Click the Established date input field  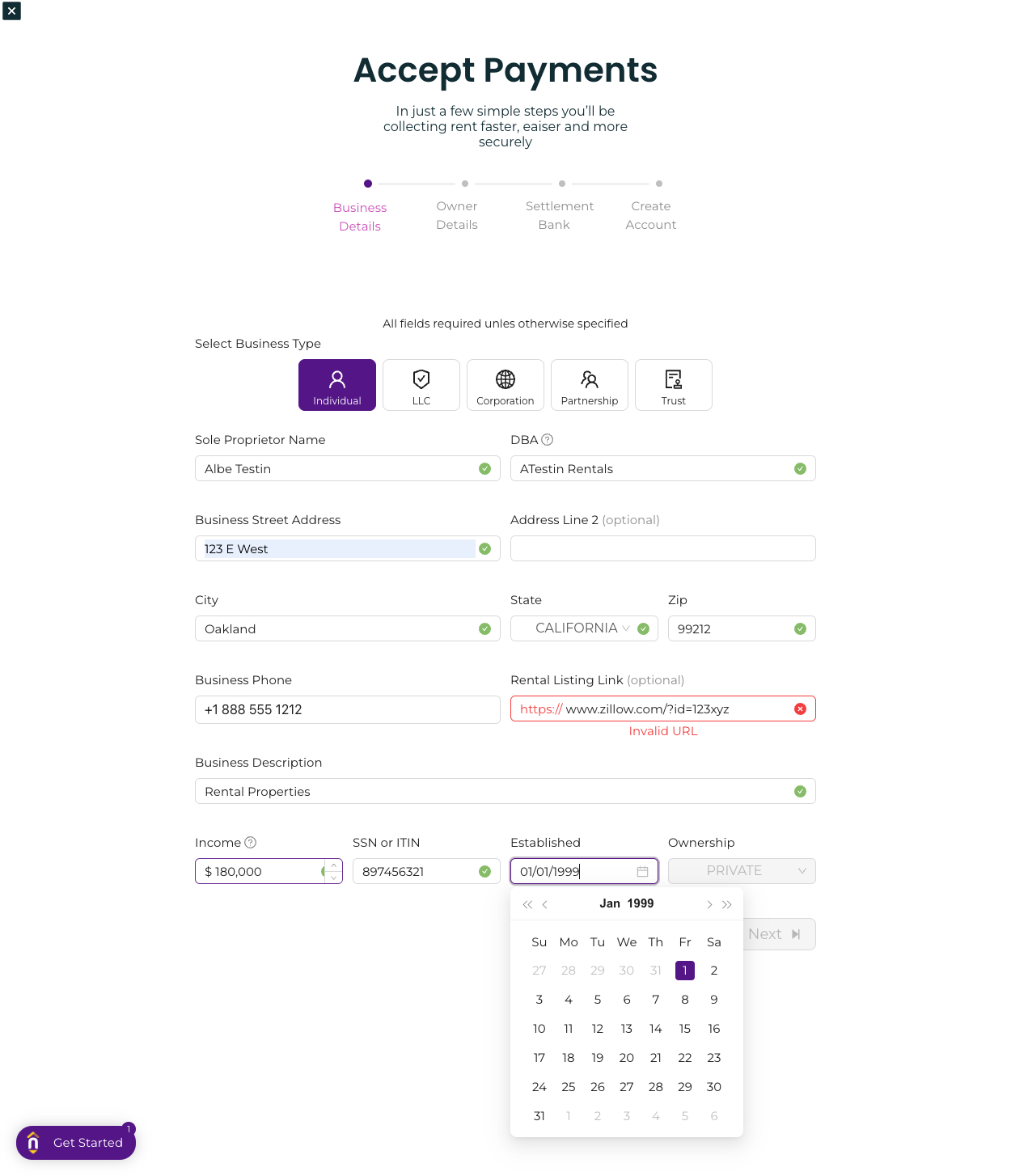point(584,871)
